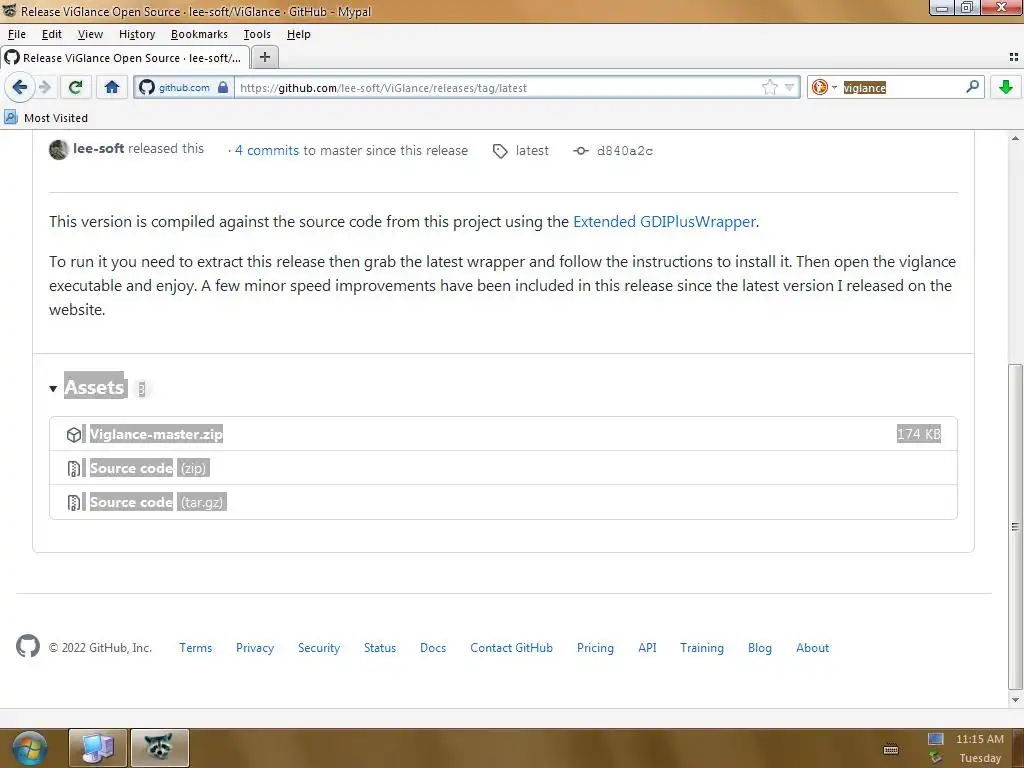Open the Downloads green arrow button

[1006, 87]
